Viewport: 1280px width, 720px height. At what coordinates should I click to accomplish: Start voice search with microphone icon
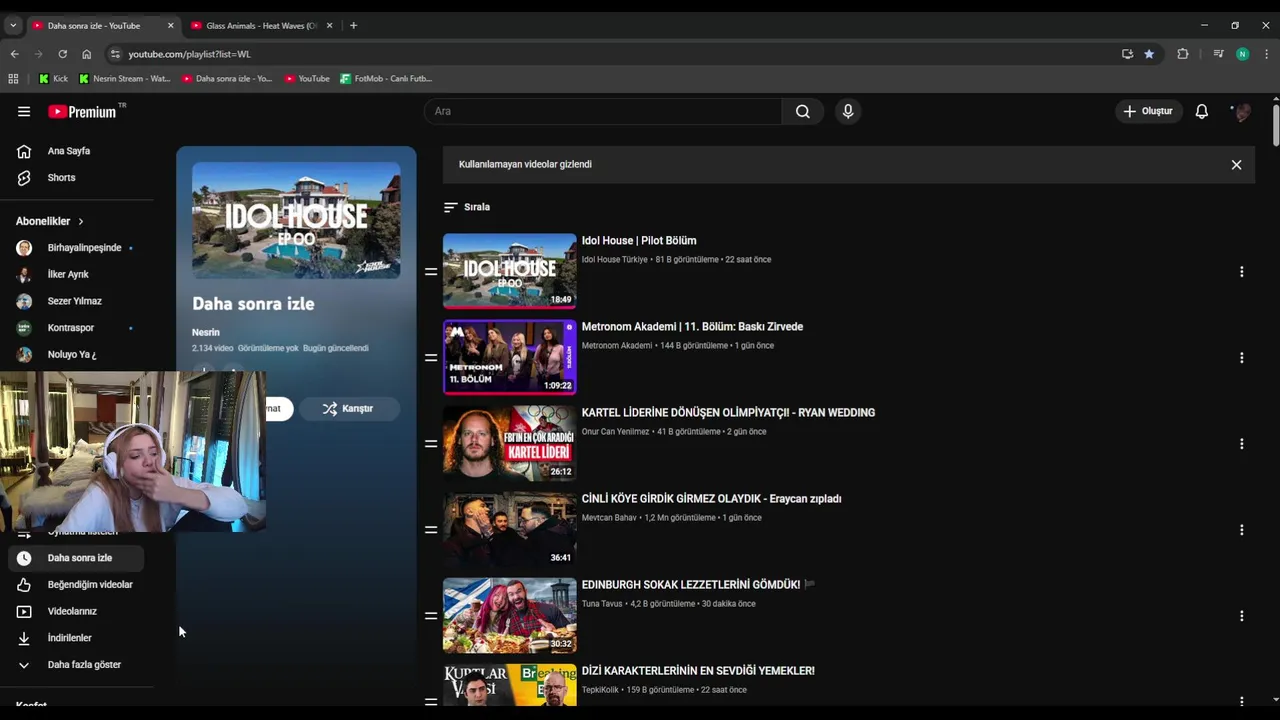[848, 111]
